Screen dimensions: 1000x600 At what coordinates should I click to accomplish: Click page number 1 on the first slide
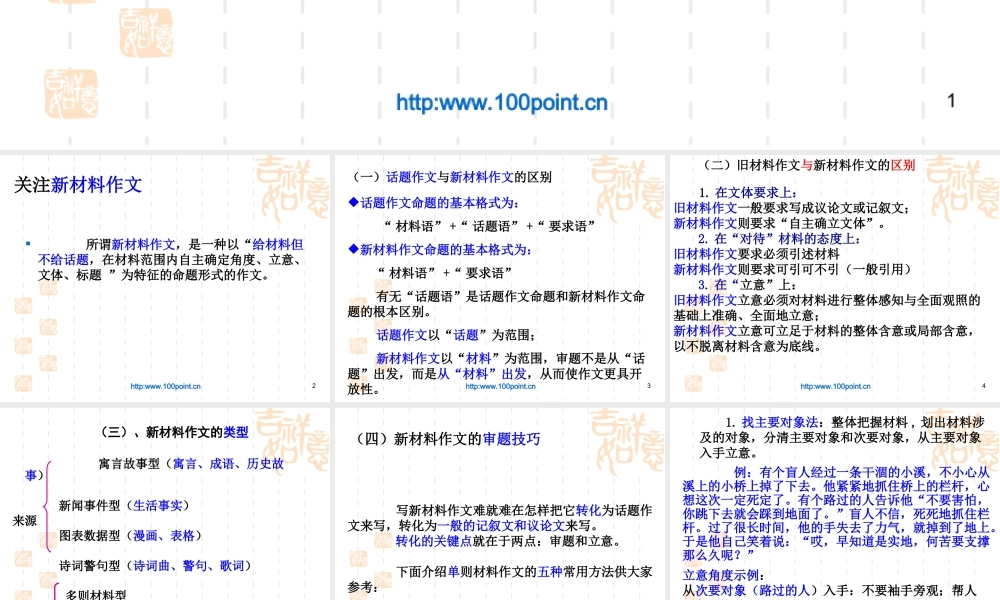click(951, 101)
